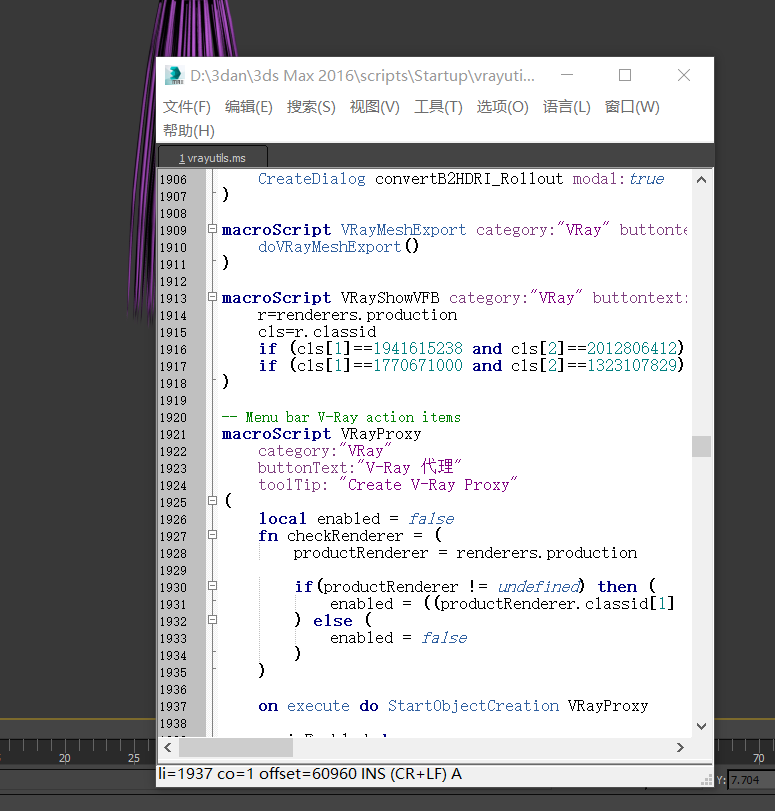775x811 pixels.
Task: Open the 搜索(S) menu
Action: point(311,107)
